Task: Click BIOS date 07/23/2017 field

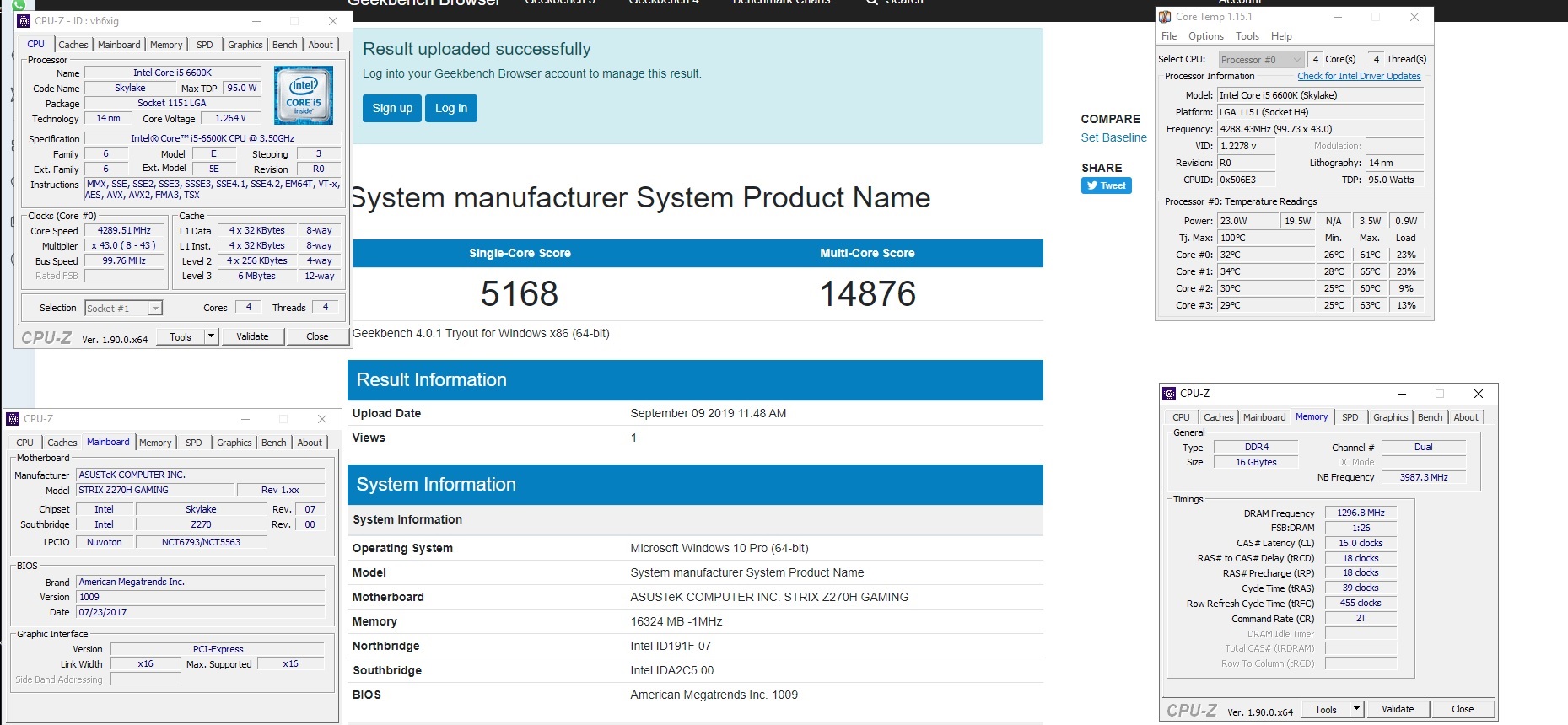Action: (200, 612)
